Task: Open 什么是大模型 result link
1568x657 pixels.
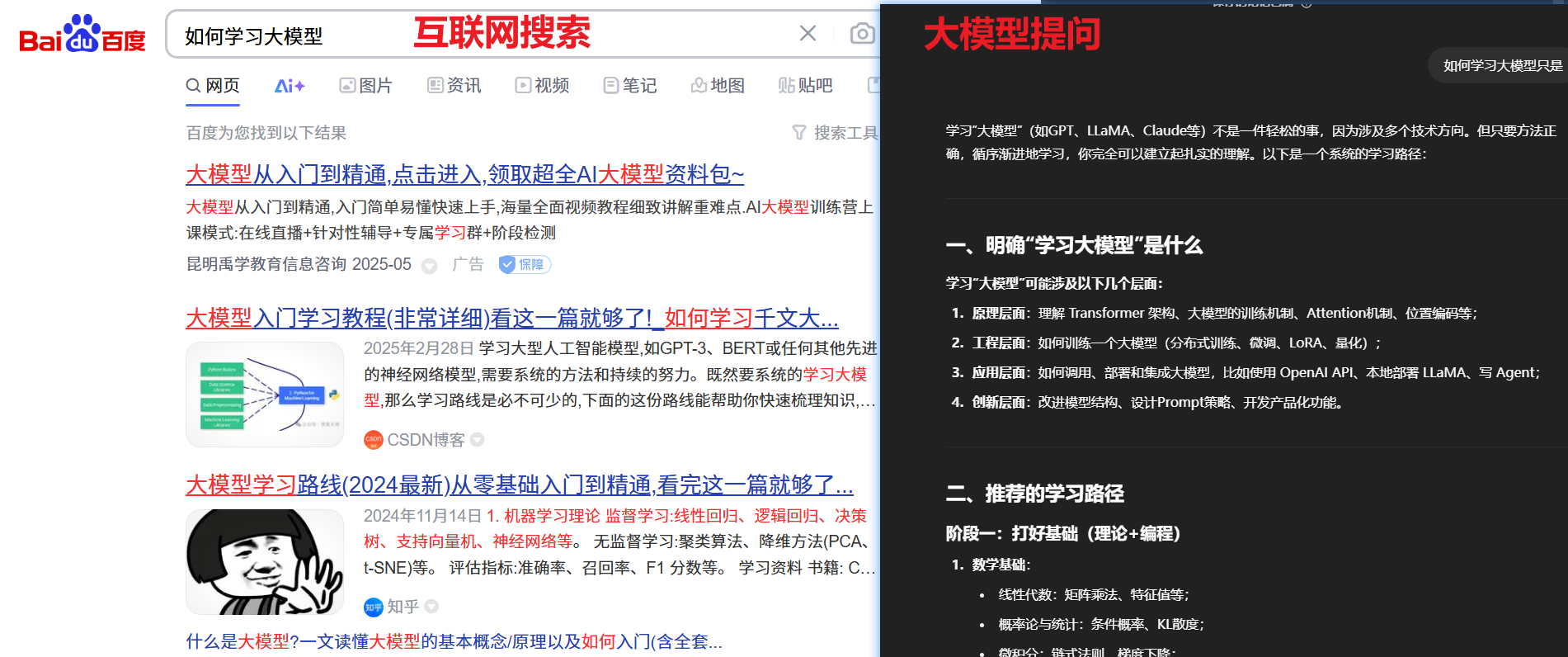Action: click(454, 641)
